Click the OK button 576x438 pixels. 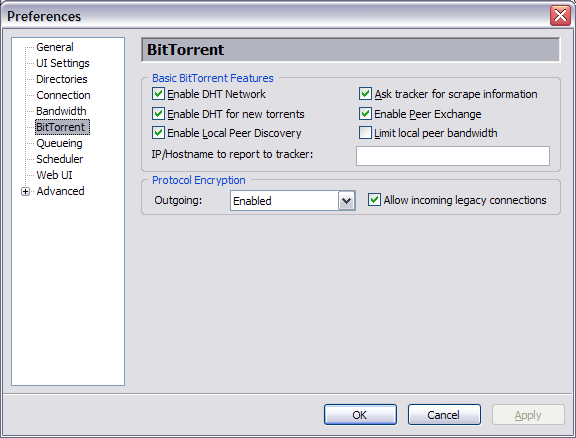click(360, 414)
